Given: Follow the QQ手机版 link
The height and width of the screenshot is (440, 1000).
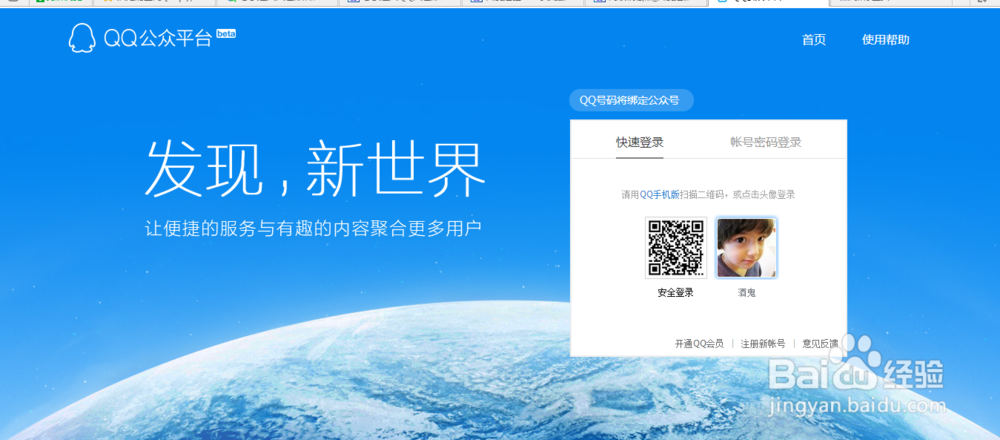Looking at the screenshot, I should (659, 194).
